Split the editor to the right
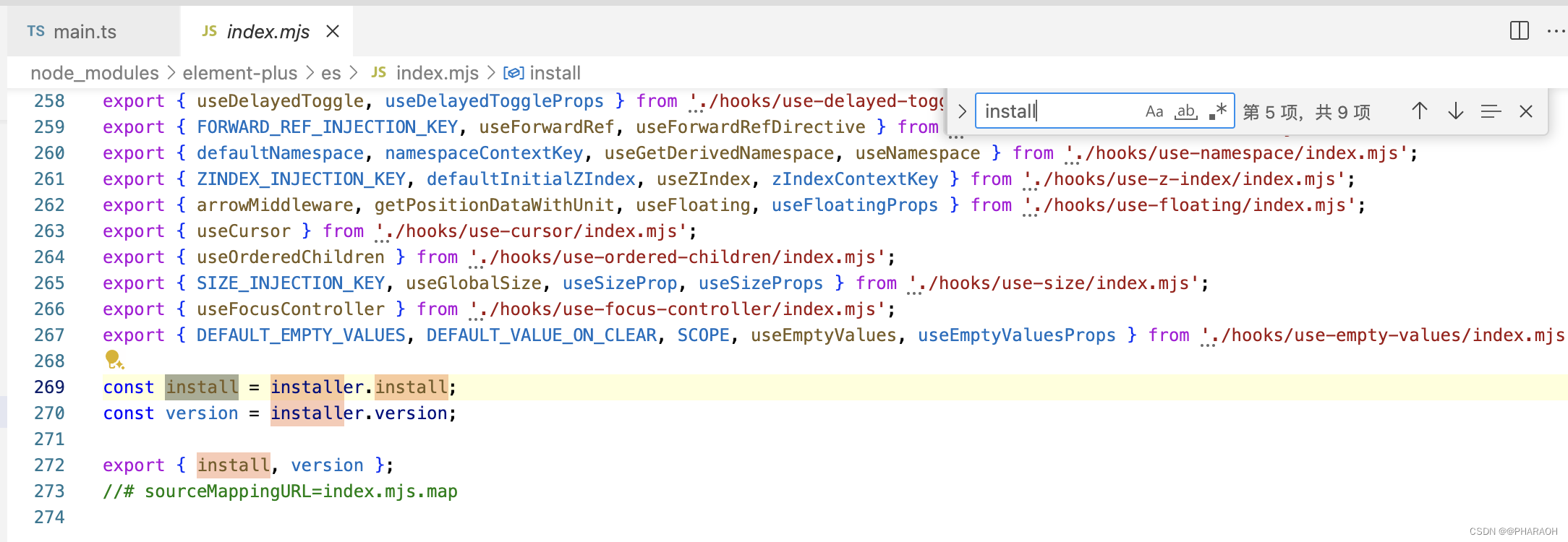Viewport: 1568px width, 542px height. tap(1519, 31)
